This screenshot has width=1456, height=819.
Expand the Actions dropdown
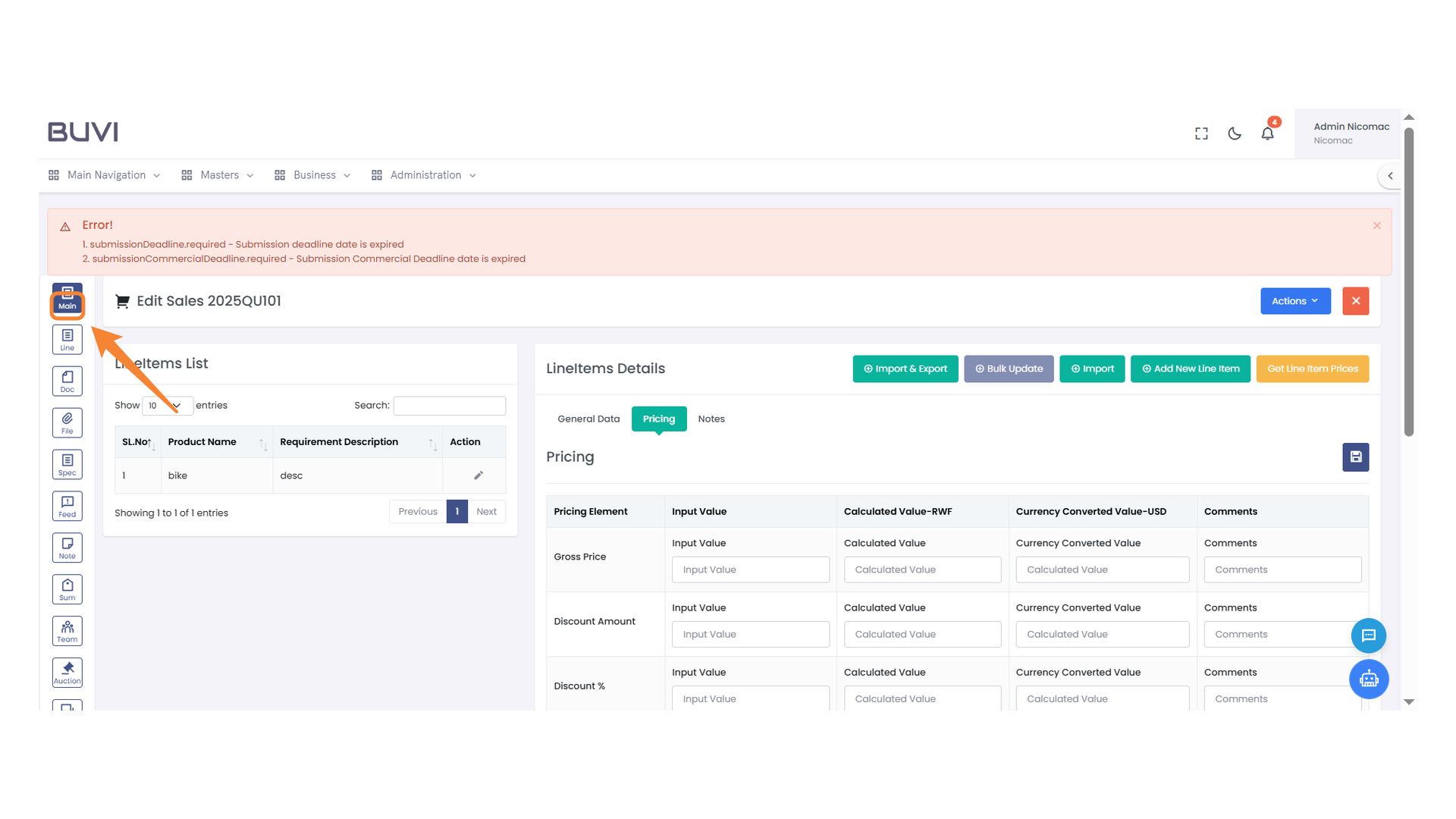pos(1294,301)
